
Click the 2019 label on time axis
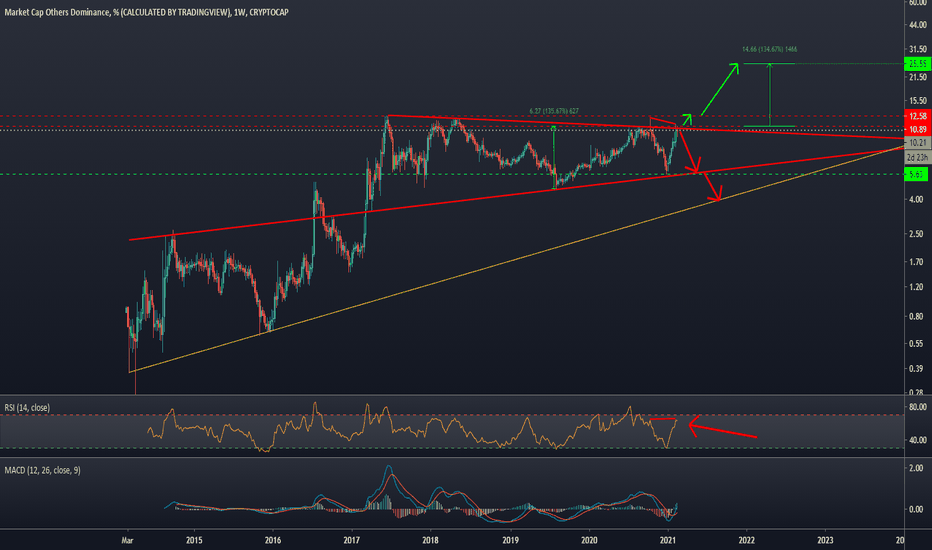tap(511, 540)
